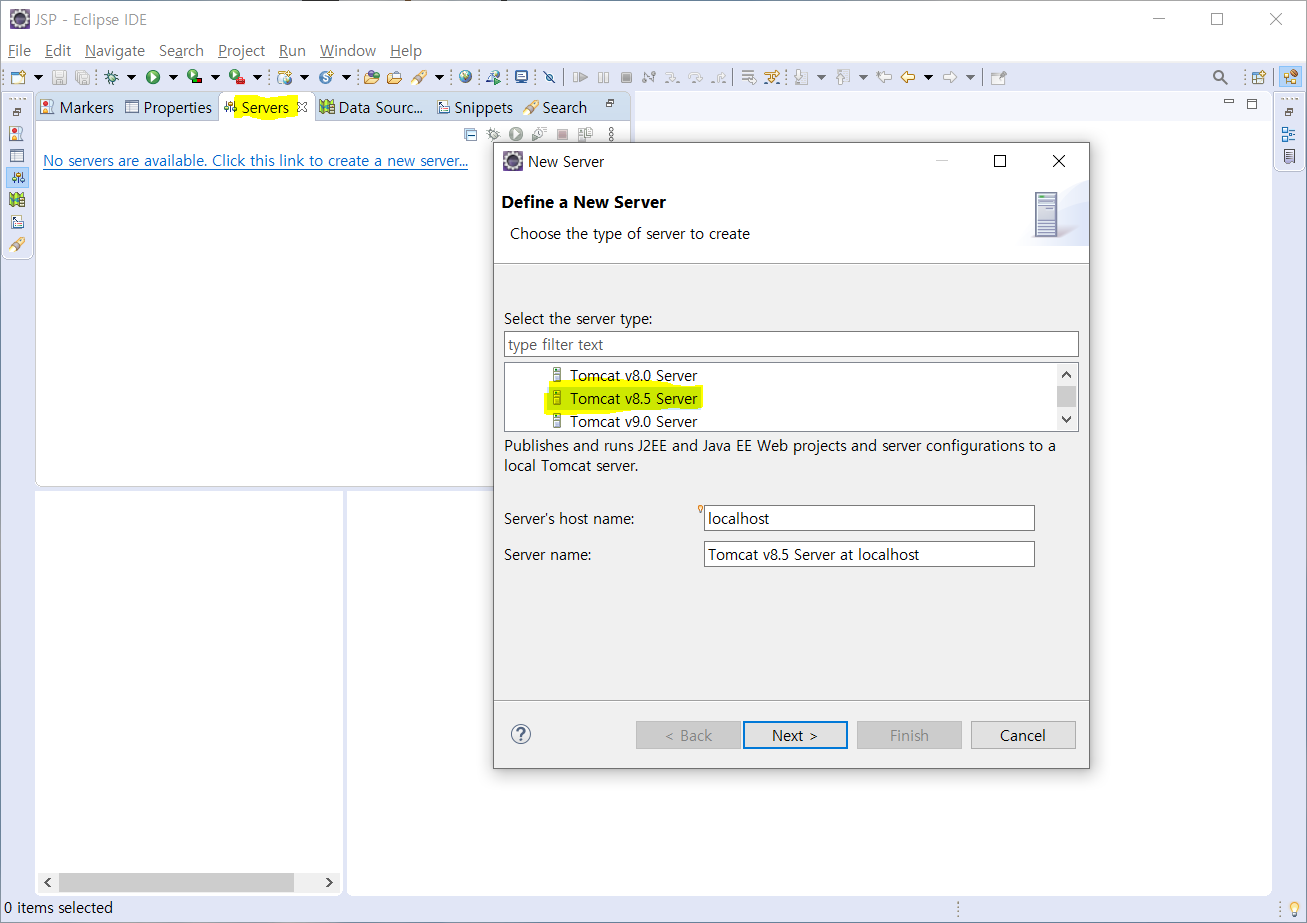1307x923 pixels.
Task: Click the tip lightbulb icon in status bar
Action: click(x=1293, y=908)
